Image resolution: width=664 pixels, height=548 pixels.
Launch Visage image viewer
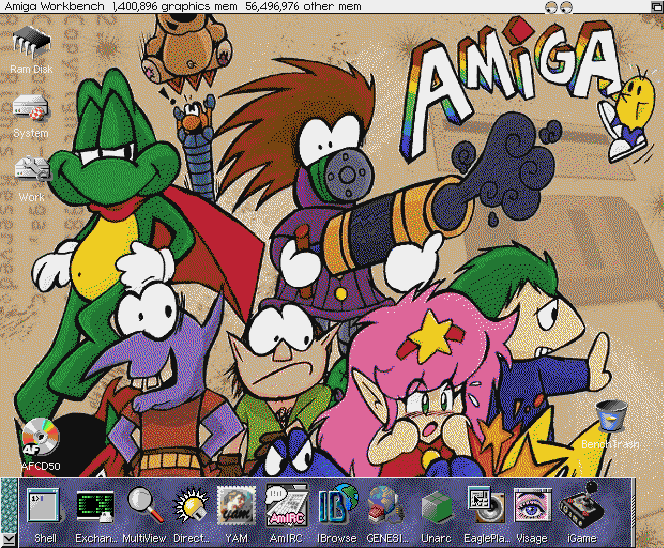[532, 506]
